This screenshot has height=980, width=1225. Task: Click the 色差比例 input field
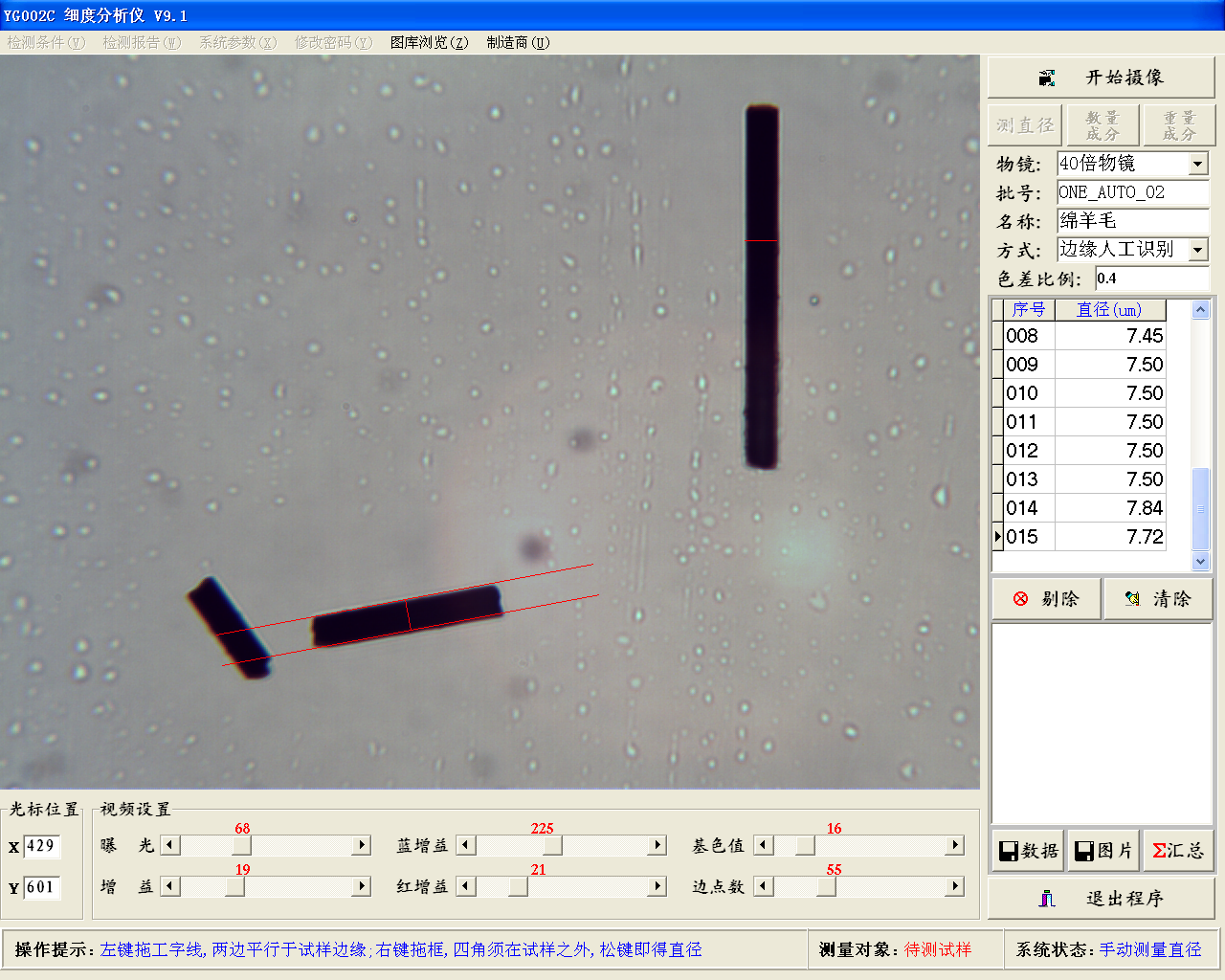click(x=1151, y=278)
